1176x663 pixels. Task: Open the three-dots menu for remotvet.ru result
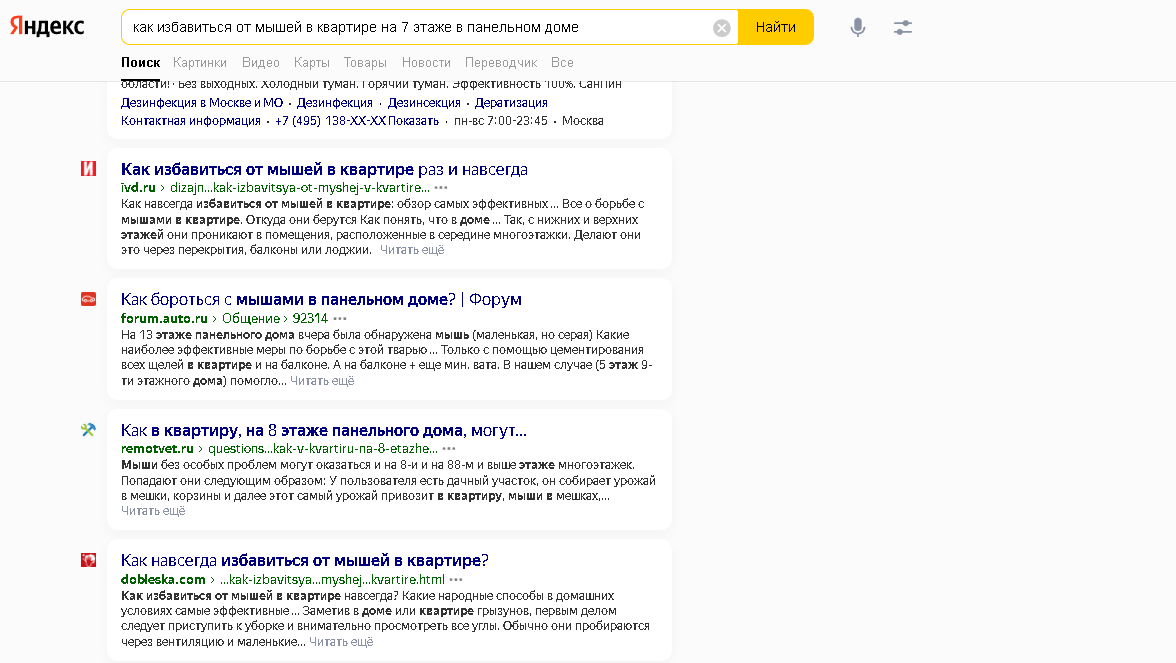pos(448,448)
